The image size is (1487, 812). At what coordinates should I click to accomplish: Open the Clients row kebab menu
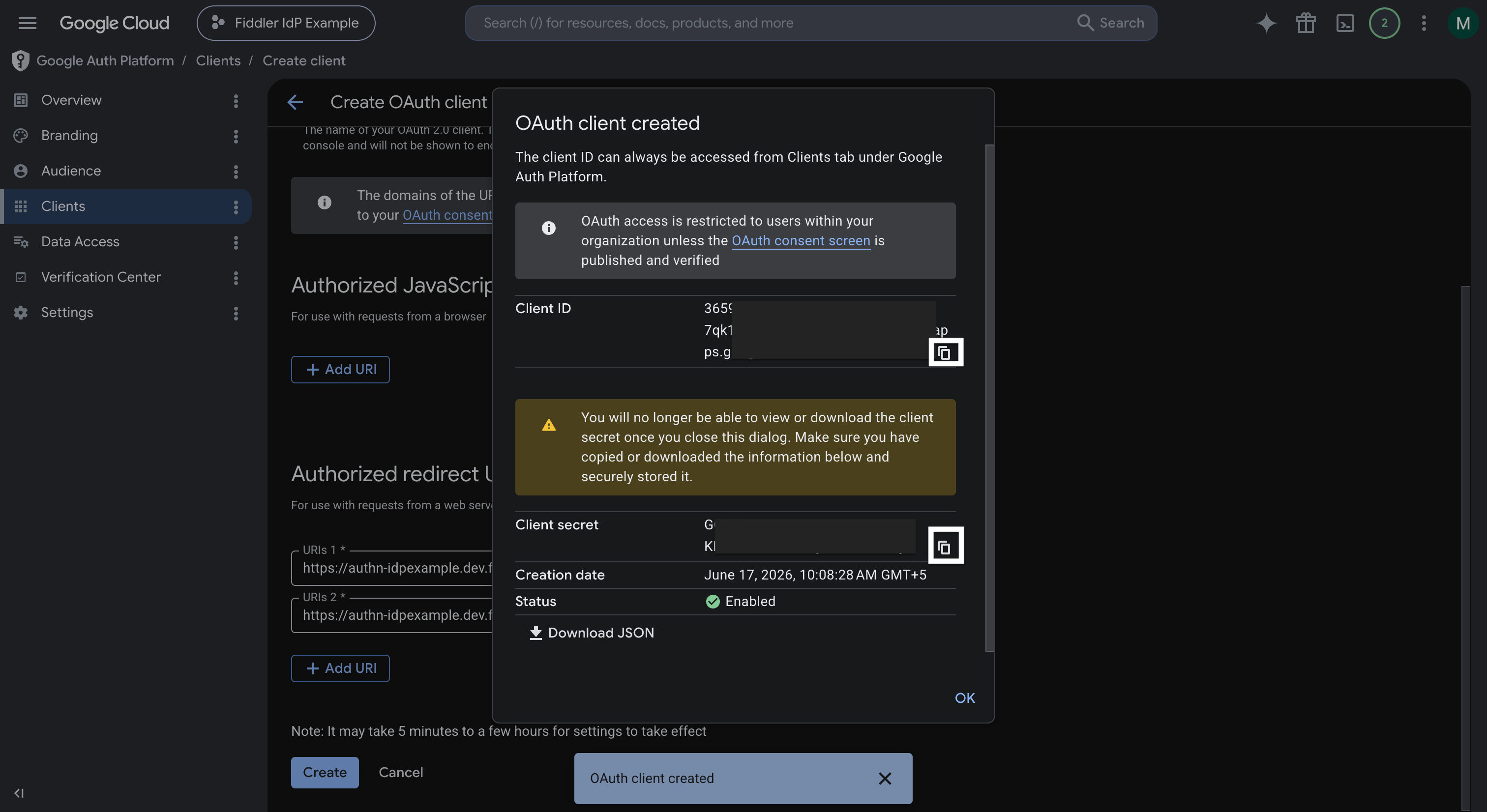pos(236,207)
